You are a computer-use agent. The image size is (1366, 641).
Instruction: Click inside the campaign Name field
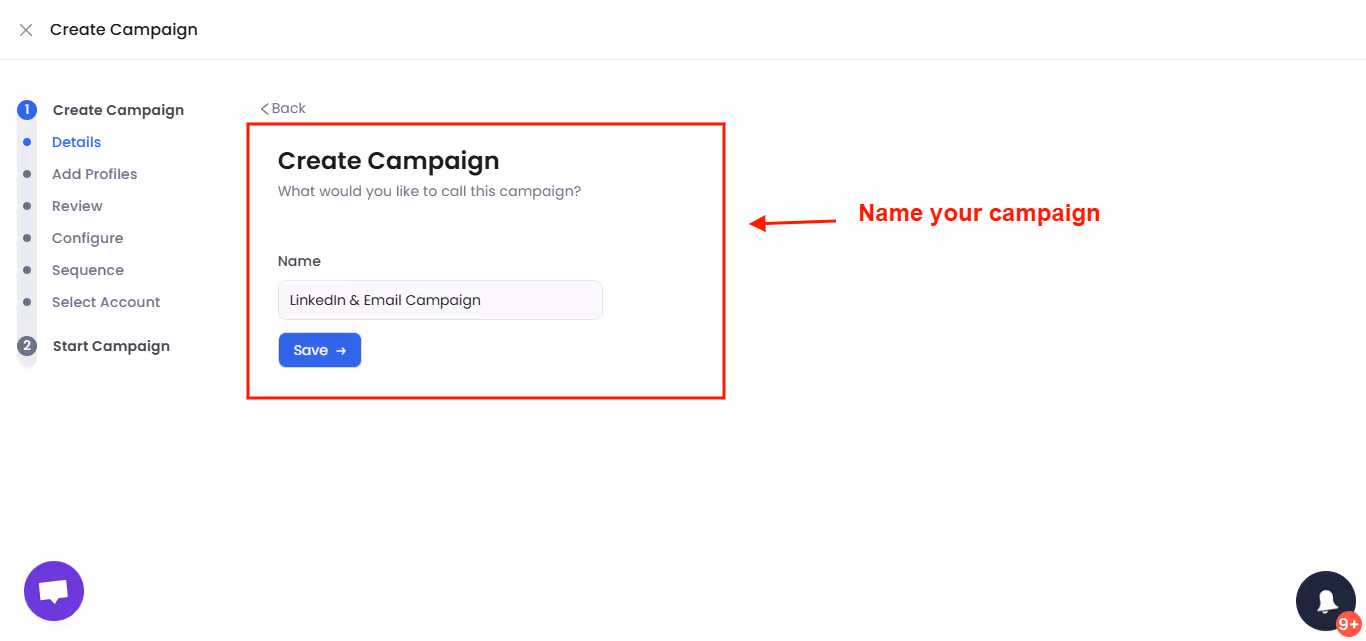[440, 300]
